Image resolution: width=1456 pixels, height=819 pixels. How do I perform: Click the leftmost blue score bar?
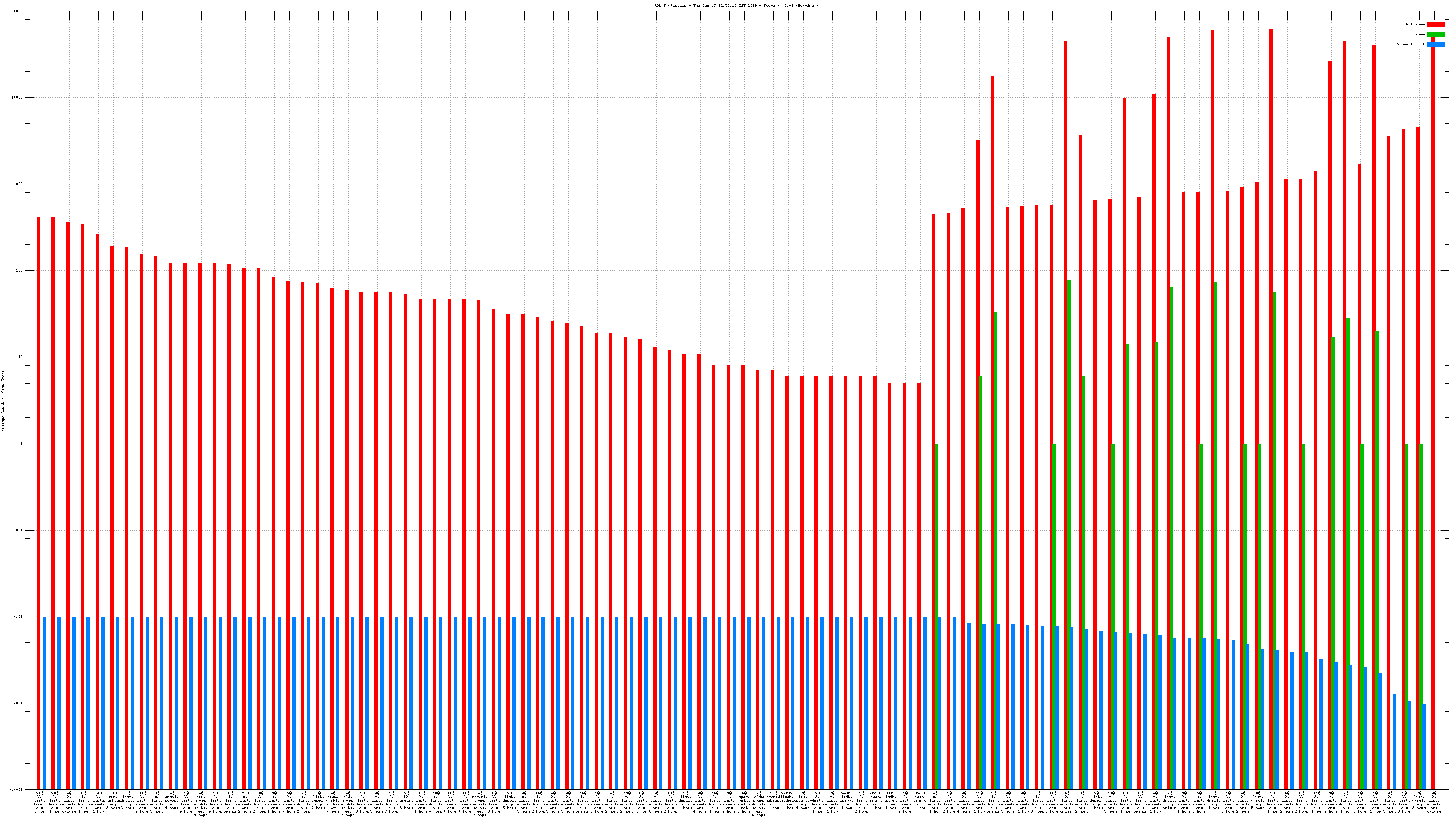[x=44, y=701]
